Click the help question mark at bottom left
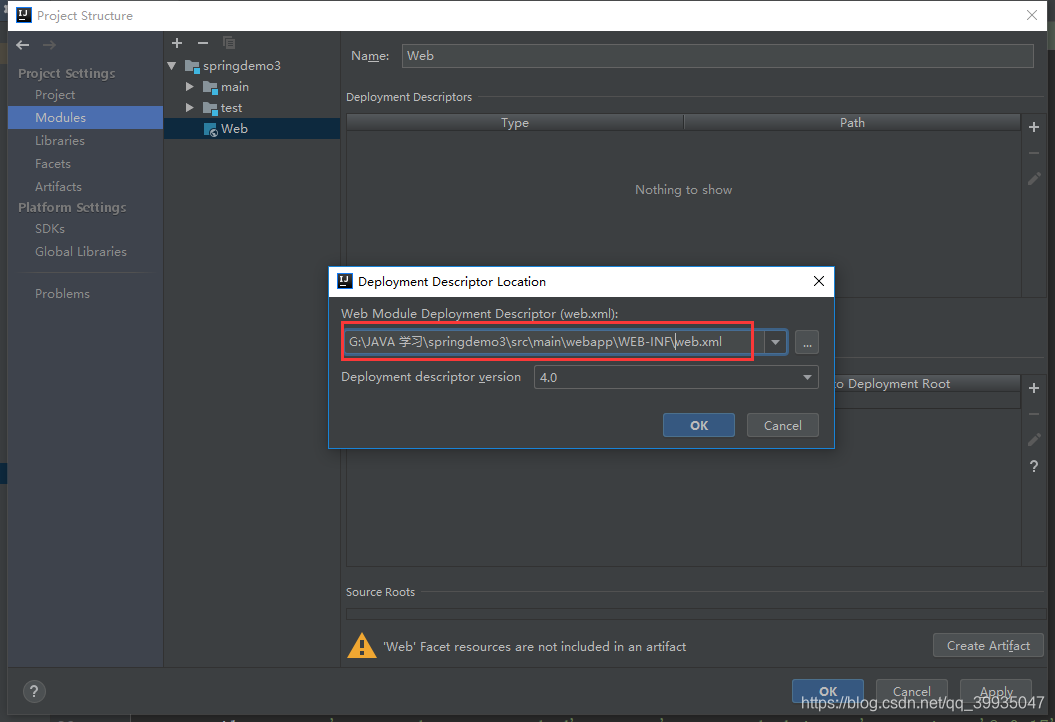Screen dimensions: 1055x722 point(34,691)
